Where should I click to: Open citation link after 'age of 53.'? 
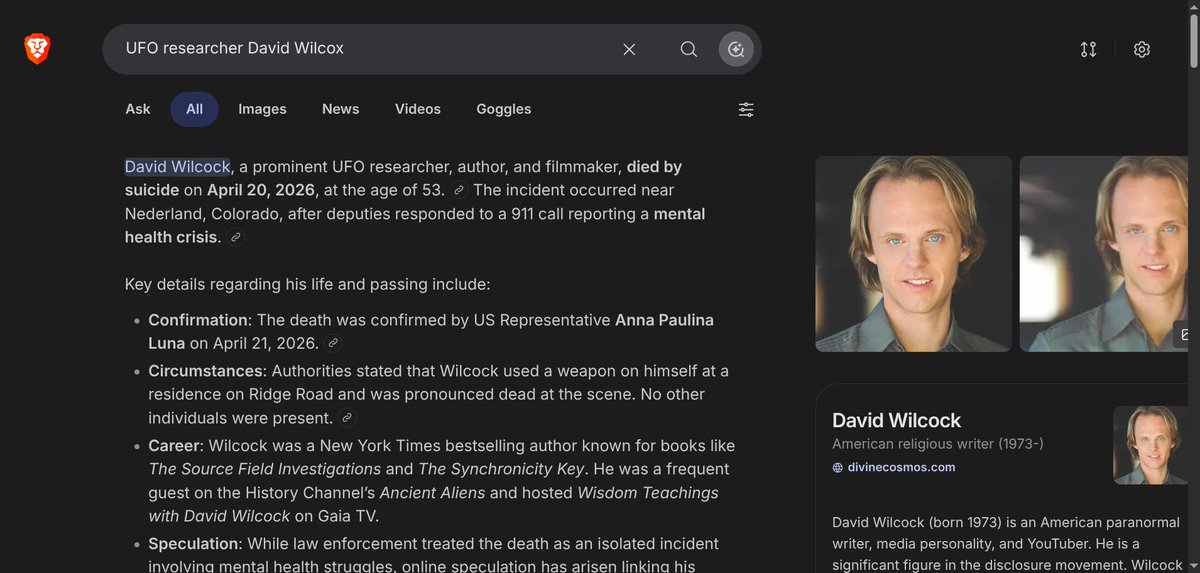[459, 190]
